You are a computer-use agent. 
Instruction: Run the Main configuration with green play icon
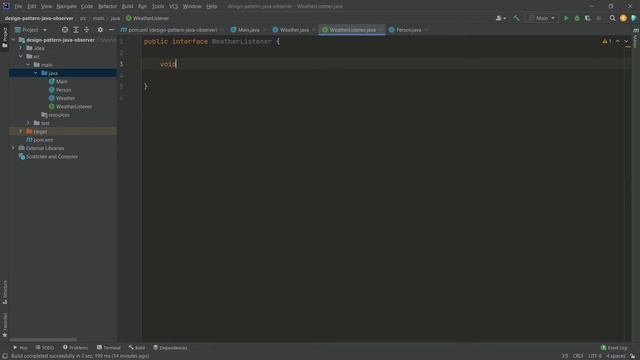coord(566,18)
